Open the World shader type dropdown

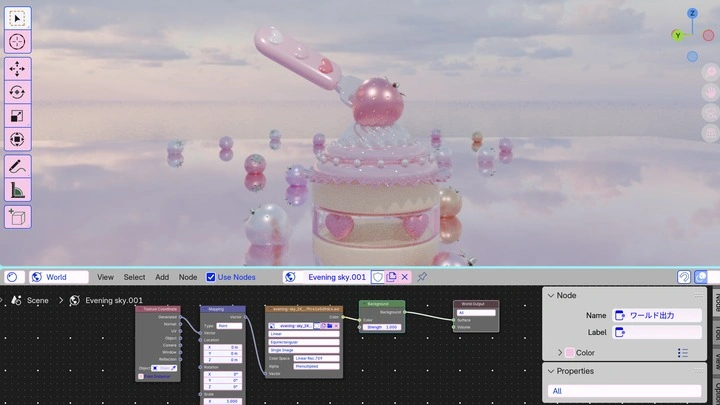(59, 277)
